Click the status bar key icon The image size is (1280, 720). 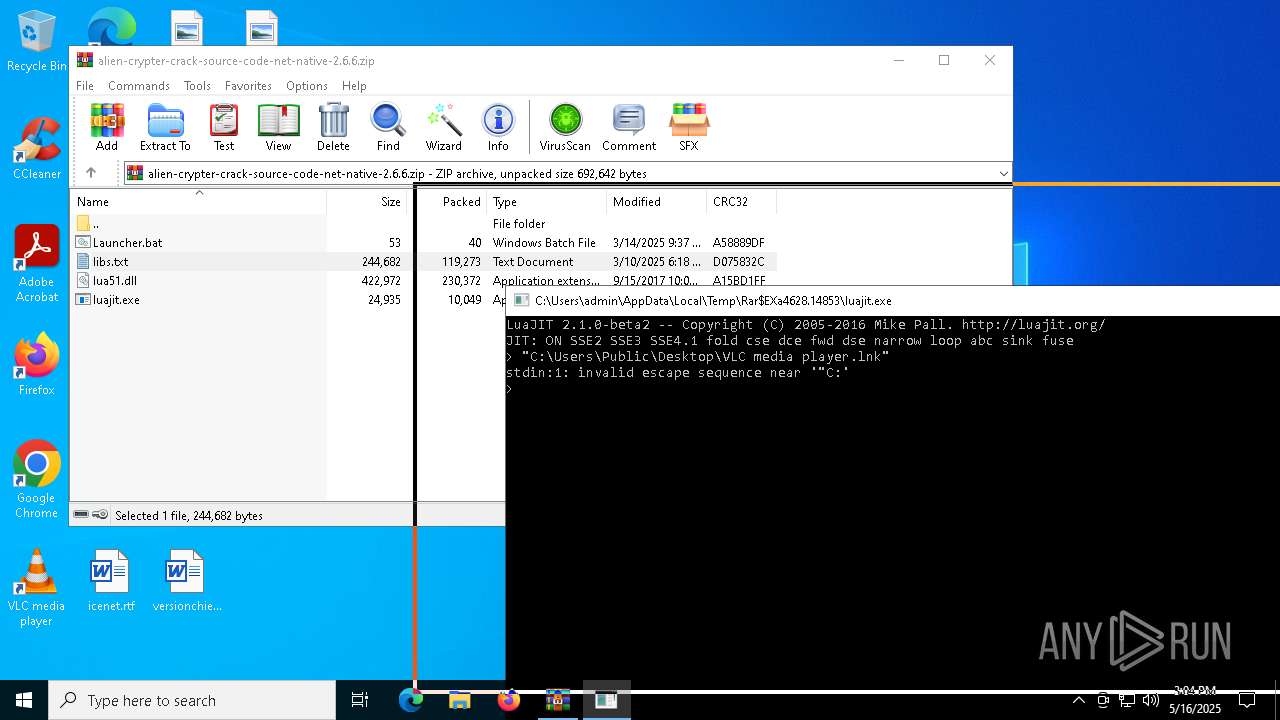tap(100, 515)
